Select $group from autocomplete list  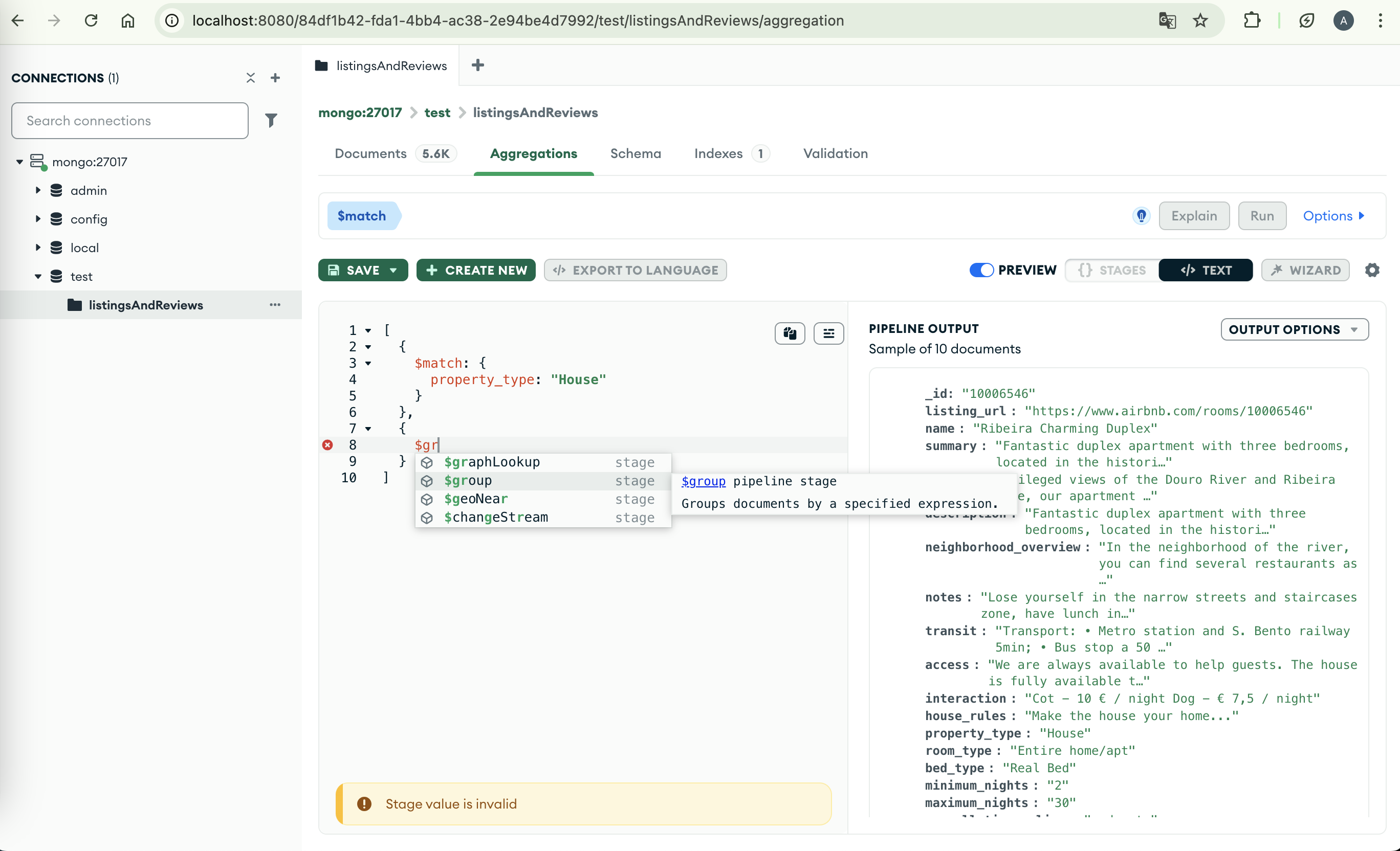coord(468,481)
